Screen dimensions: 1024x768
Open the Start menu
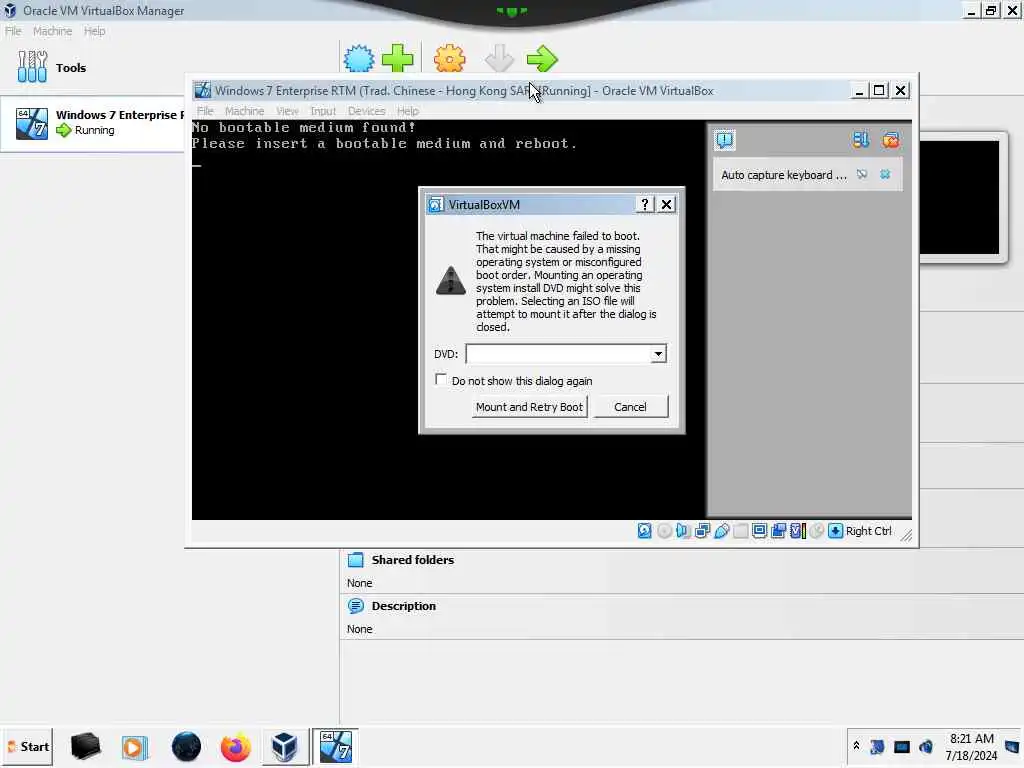coord(27,746)
